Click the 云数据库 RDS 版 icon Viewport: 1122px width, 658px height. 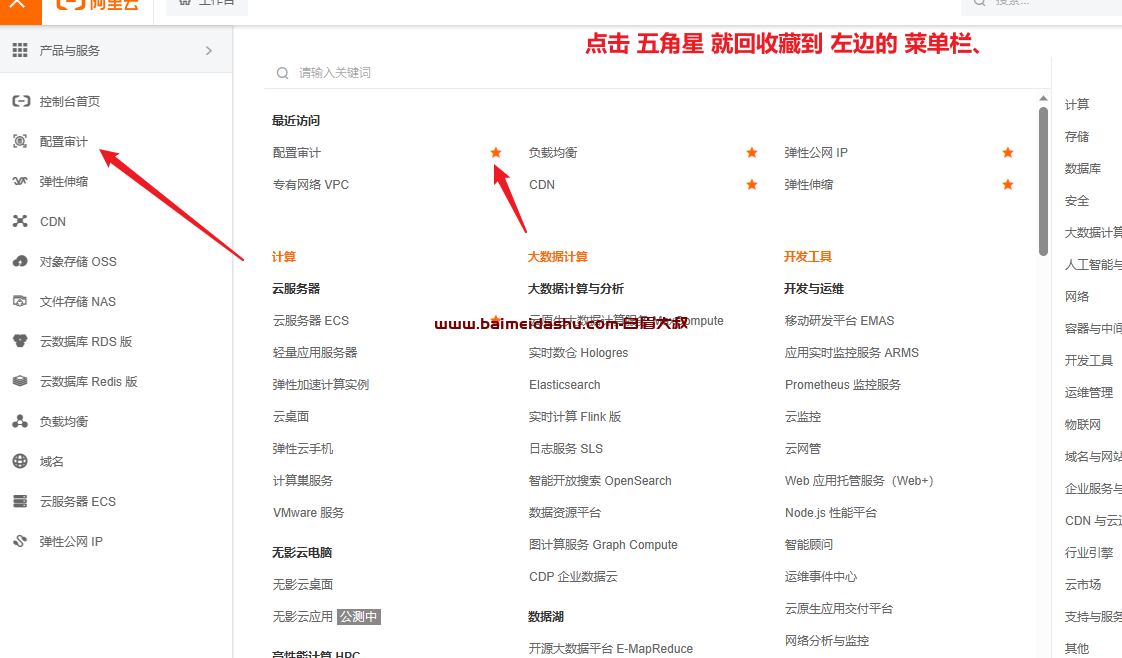click(x=20, y=341)
